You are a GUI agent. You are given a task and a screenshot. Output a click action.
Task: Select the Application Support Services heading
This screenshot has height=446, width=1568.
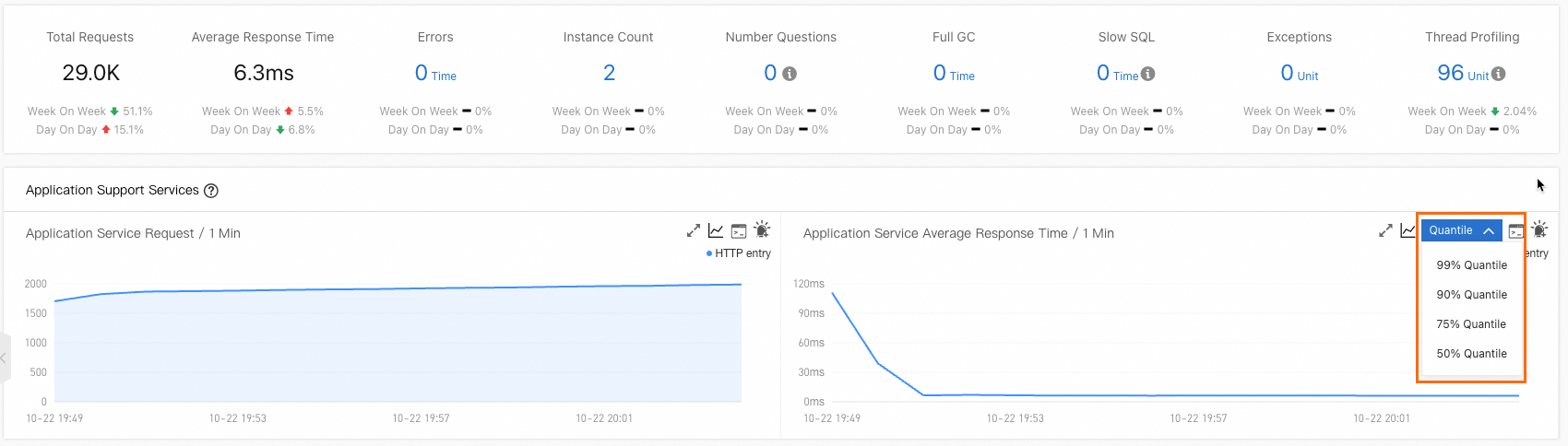click(x=113, y=191)
